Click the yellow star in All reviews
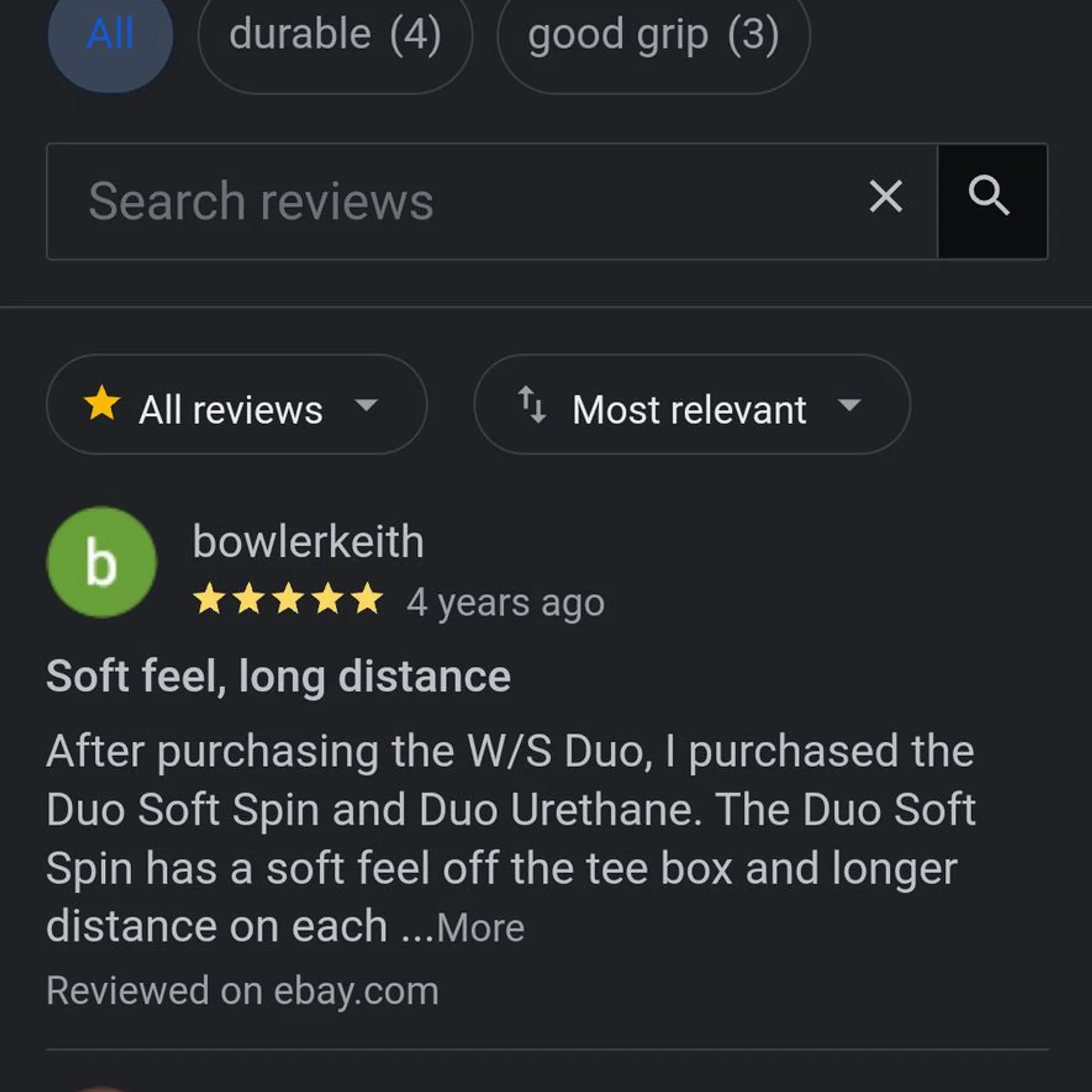This screenshot has height=1092, width=1092. pos(102,403)
